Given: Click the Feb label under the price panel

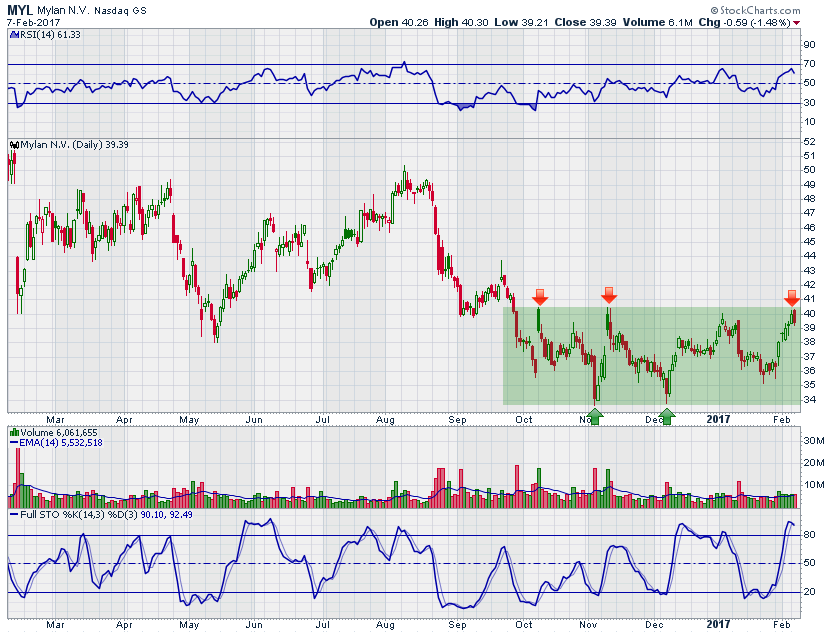Looking at the screenshot, I should 782,420.
